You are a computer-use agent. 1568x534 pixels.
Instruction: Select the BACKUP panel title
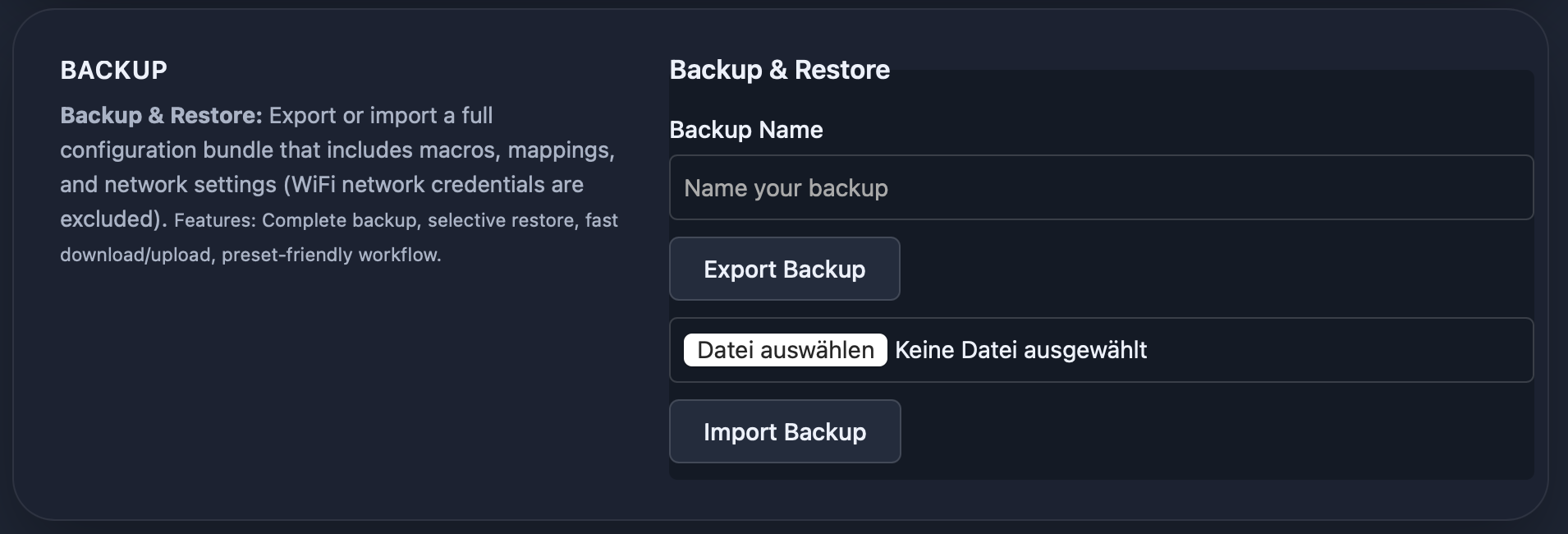coord(113,69)
